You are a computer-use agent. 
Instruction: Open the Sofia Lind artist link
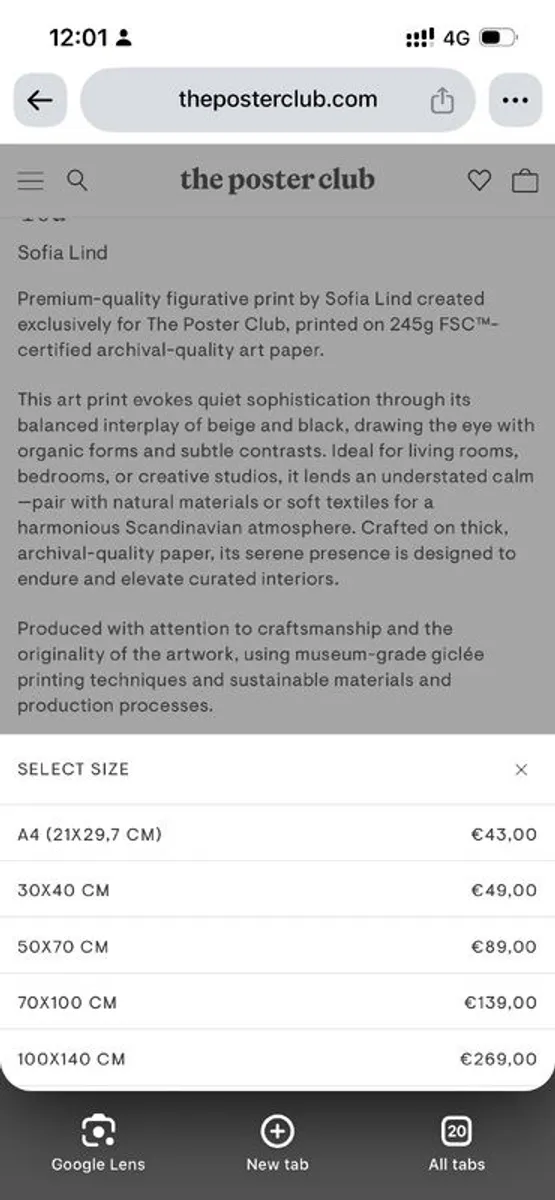click(62, 253)
